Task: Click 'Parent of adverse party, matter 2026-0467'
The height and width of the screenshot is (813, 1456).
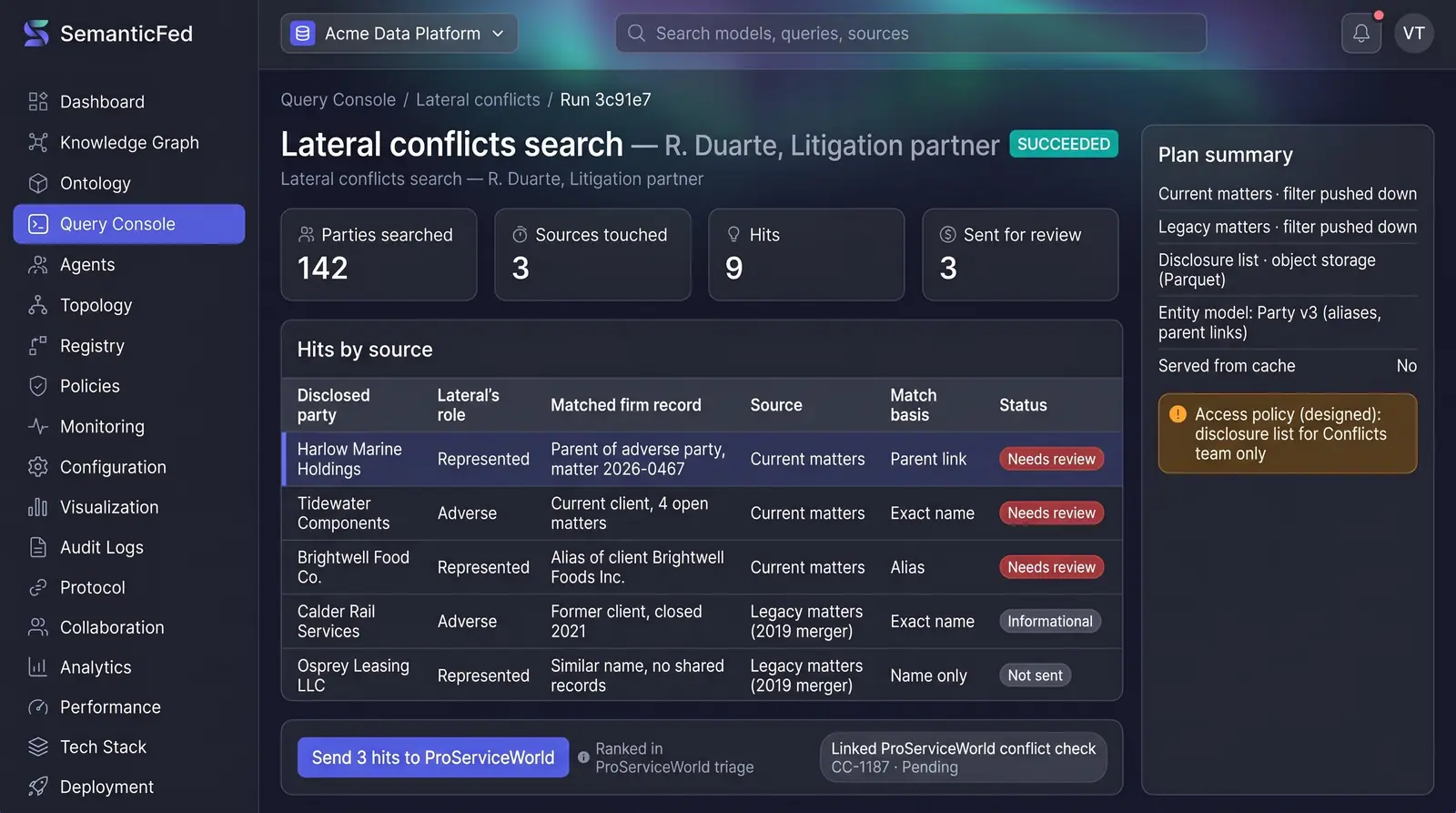Action: click(638, 459)
